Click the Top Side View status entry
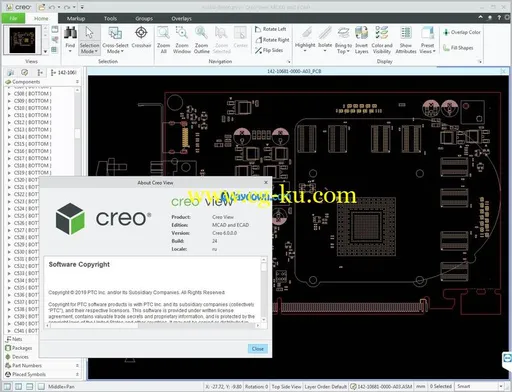The image size is (512, 392). [x=286, y=387]
